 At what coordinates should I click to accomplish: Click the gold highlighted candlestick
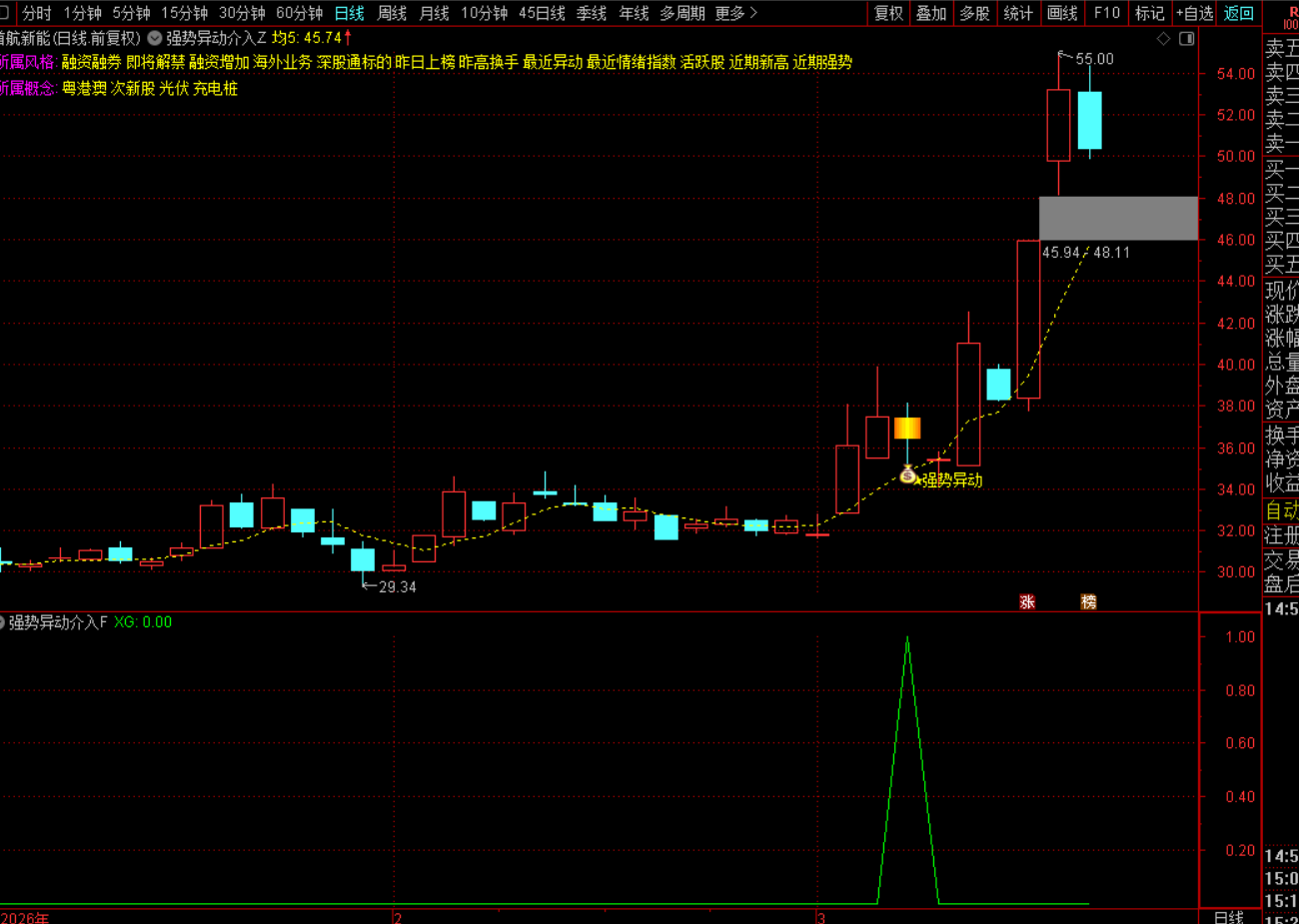[907, 428]
